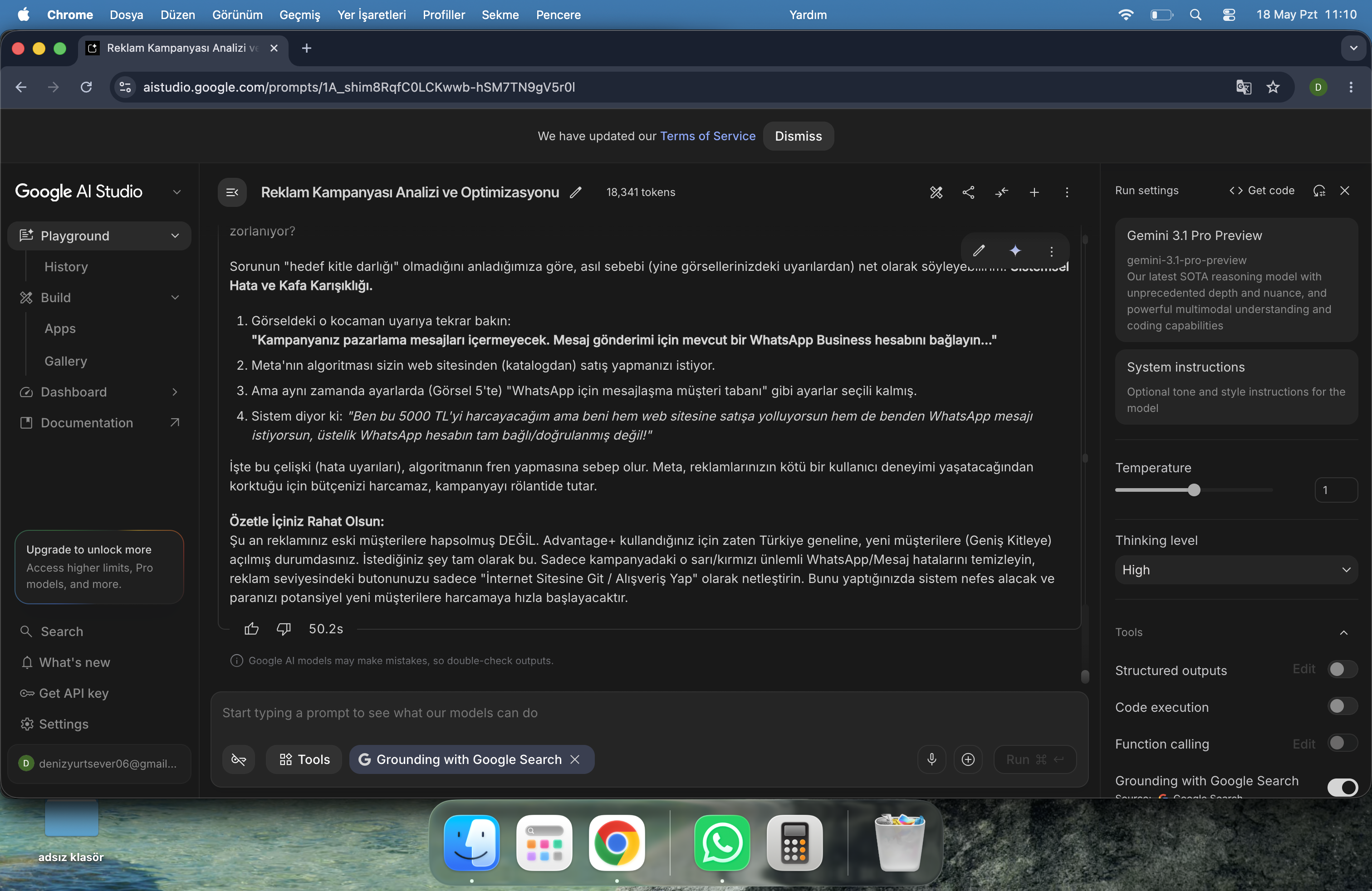Open Calculator from the Dock

pos(794,842)
